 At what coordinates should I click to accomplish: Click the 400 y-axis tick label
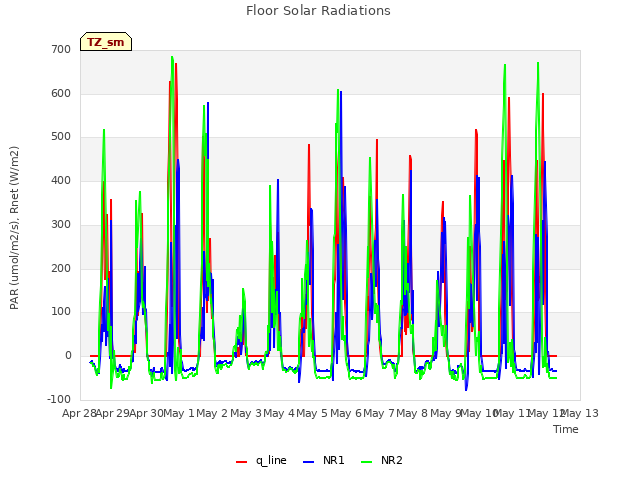(61, 180)
